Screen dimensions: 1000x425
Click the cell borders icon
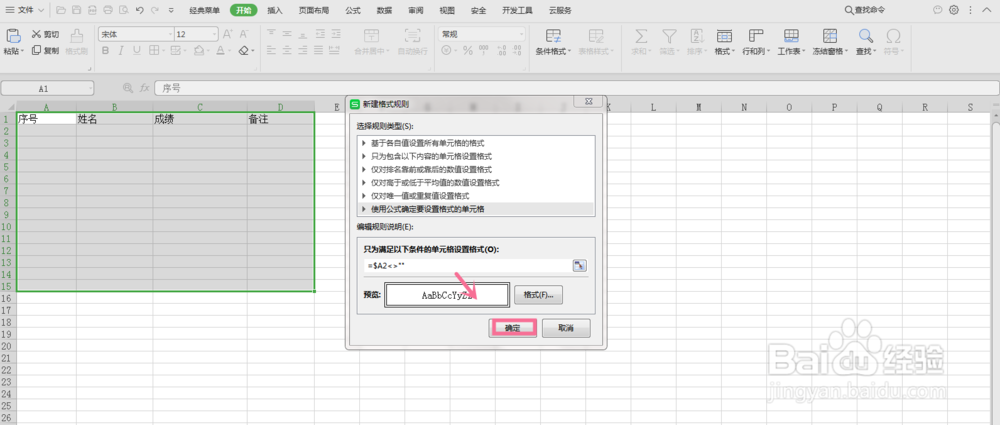click(x=154, y=50)
